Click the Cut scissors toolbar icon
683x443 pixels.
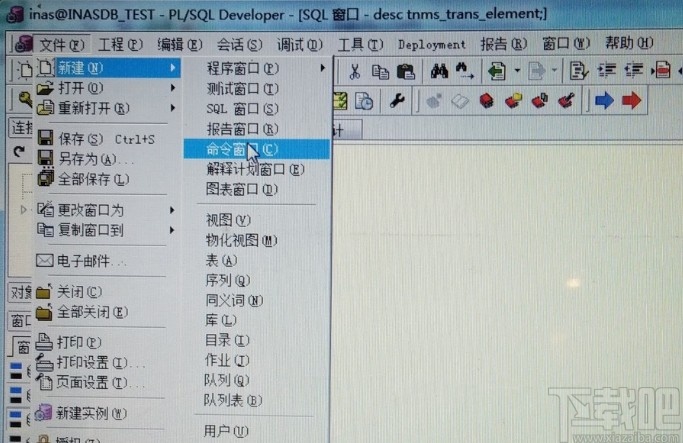click(x=355, y=71)
